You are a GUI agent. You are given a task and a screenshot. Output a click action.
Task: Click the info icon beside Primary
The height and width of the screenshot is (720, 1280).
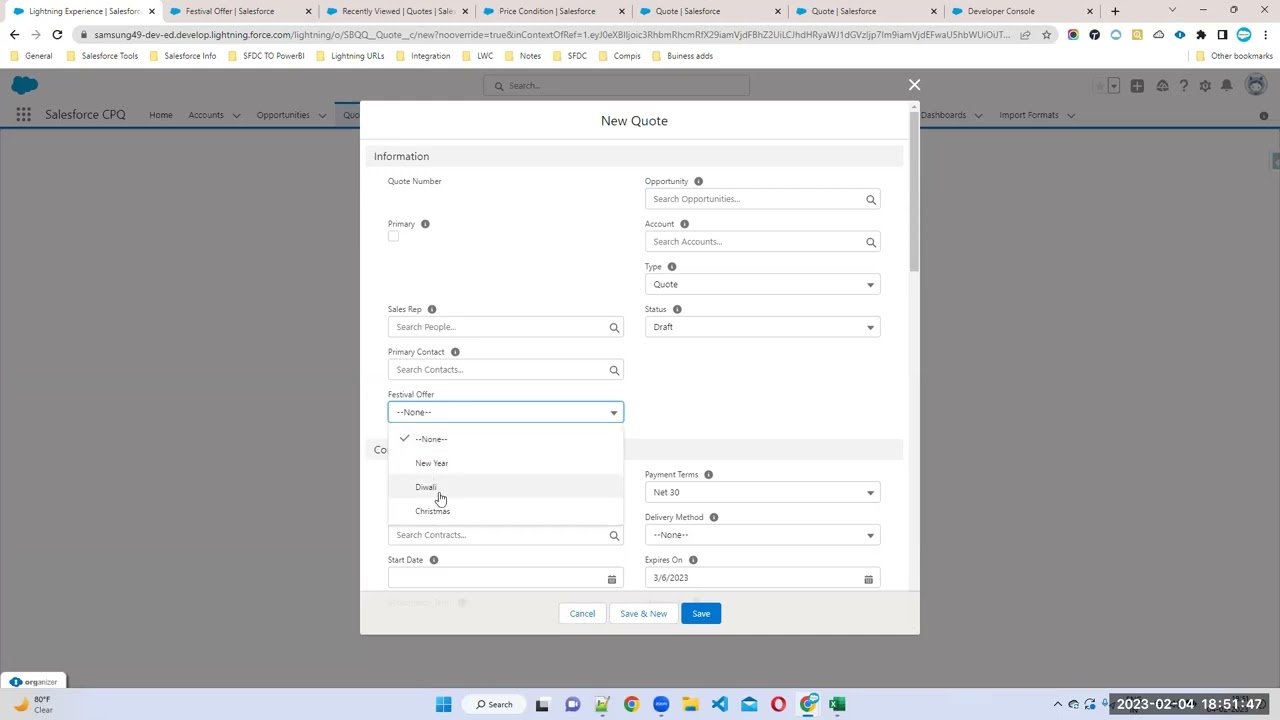pyautogui.click(x=425, y=224)
